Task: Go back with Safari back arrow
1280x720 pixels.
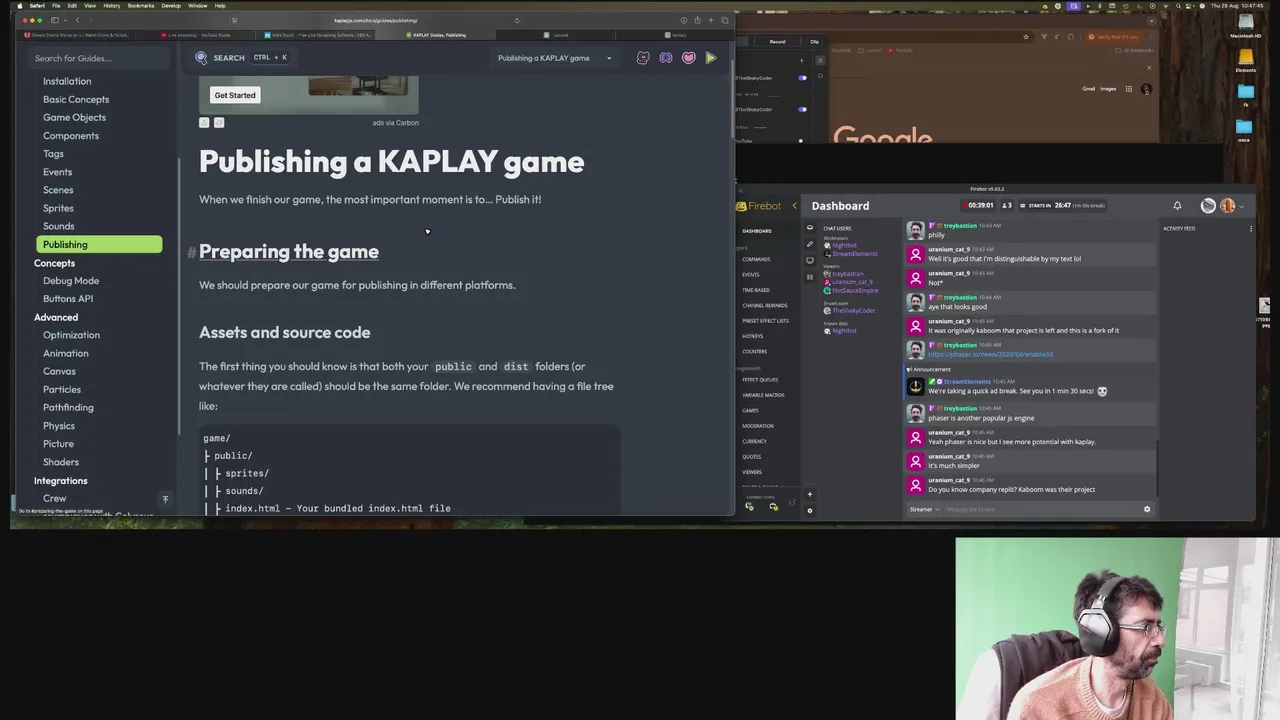Action: 77,20
